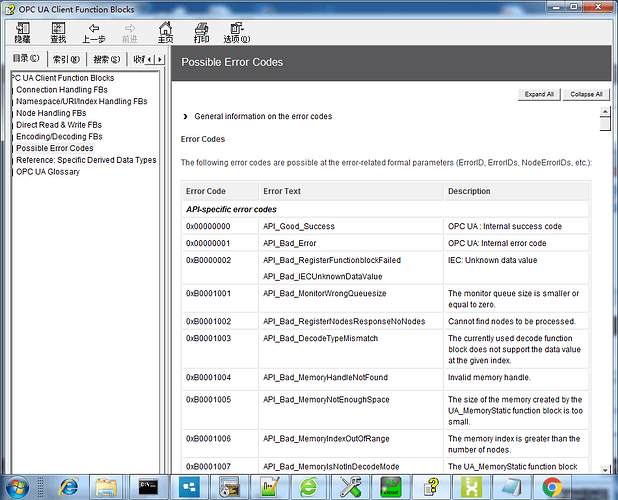Open the green X application taskbar icon
The height and width of the screenshot is (500, 618).
point(471,487)
